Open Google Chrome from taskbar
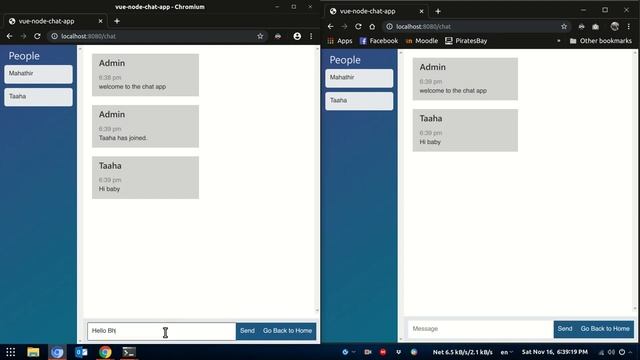This screenshot has width=640, height=360. point(105,352)
